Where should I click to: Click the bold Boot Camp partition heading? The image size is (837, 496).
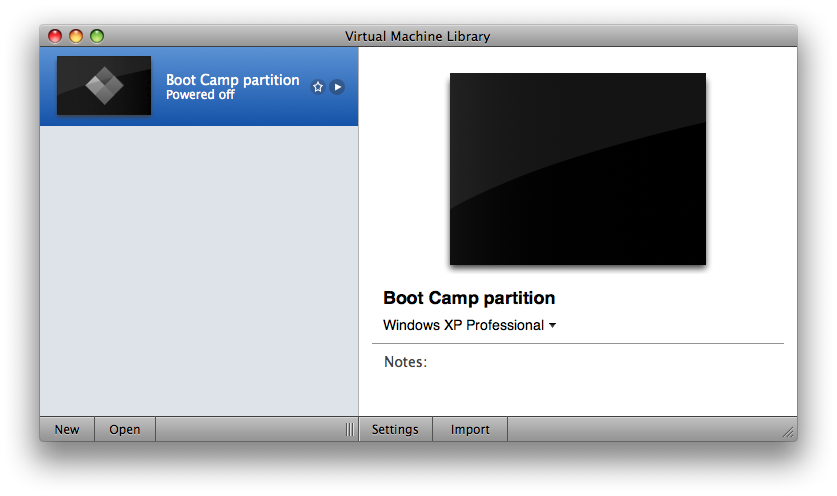coord(469,298)
